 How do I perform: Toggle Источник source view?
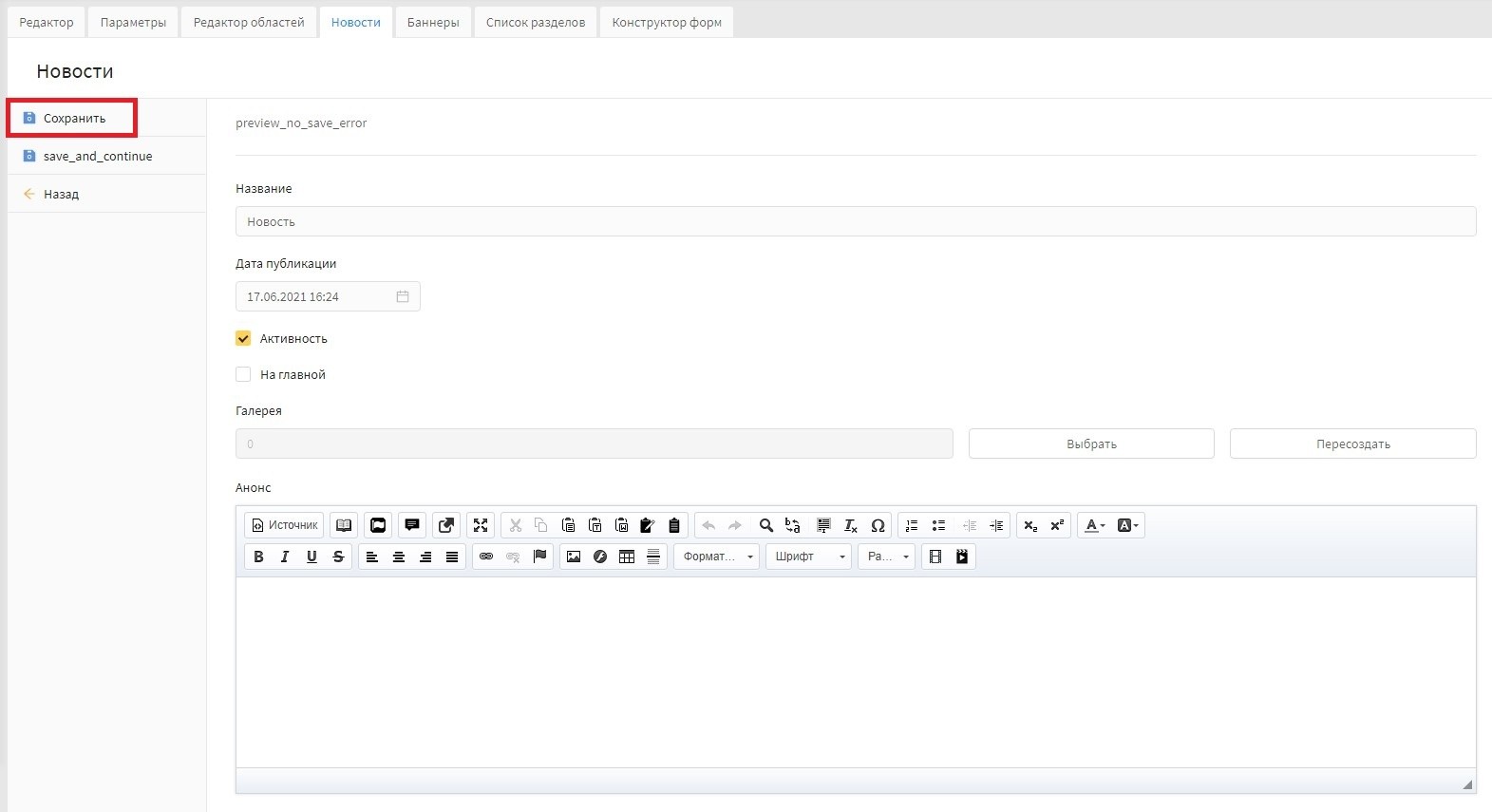284,525
